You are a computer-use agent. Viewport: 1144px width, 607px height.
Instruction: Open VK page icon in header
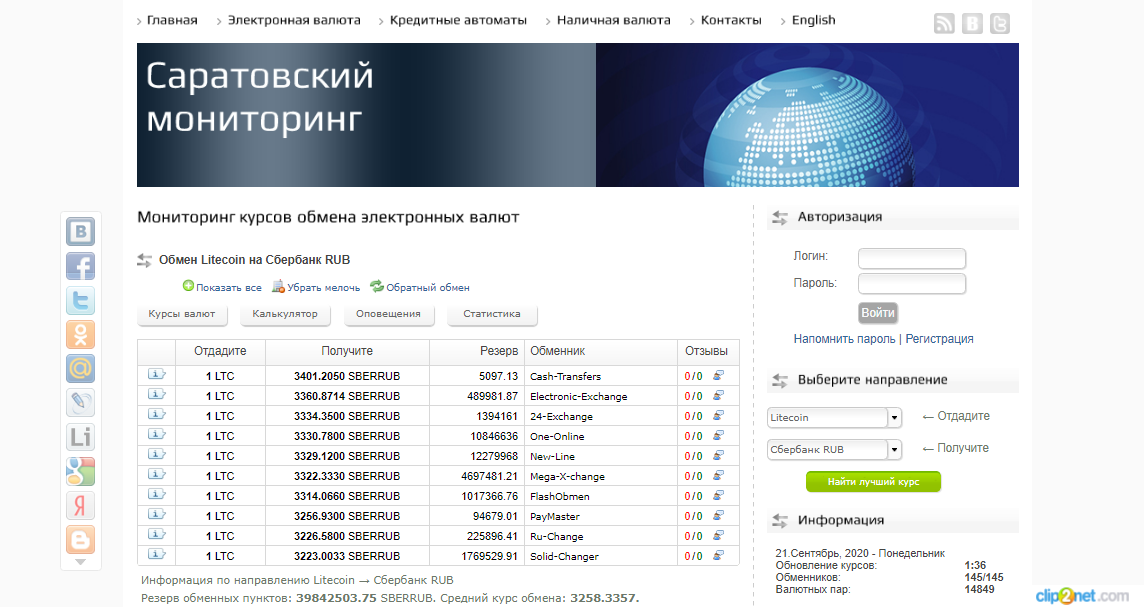[x=972, y=24]
